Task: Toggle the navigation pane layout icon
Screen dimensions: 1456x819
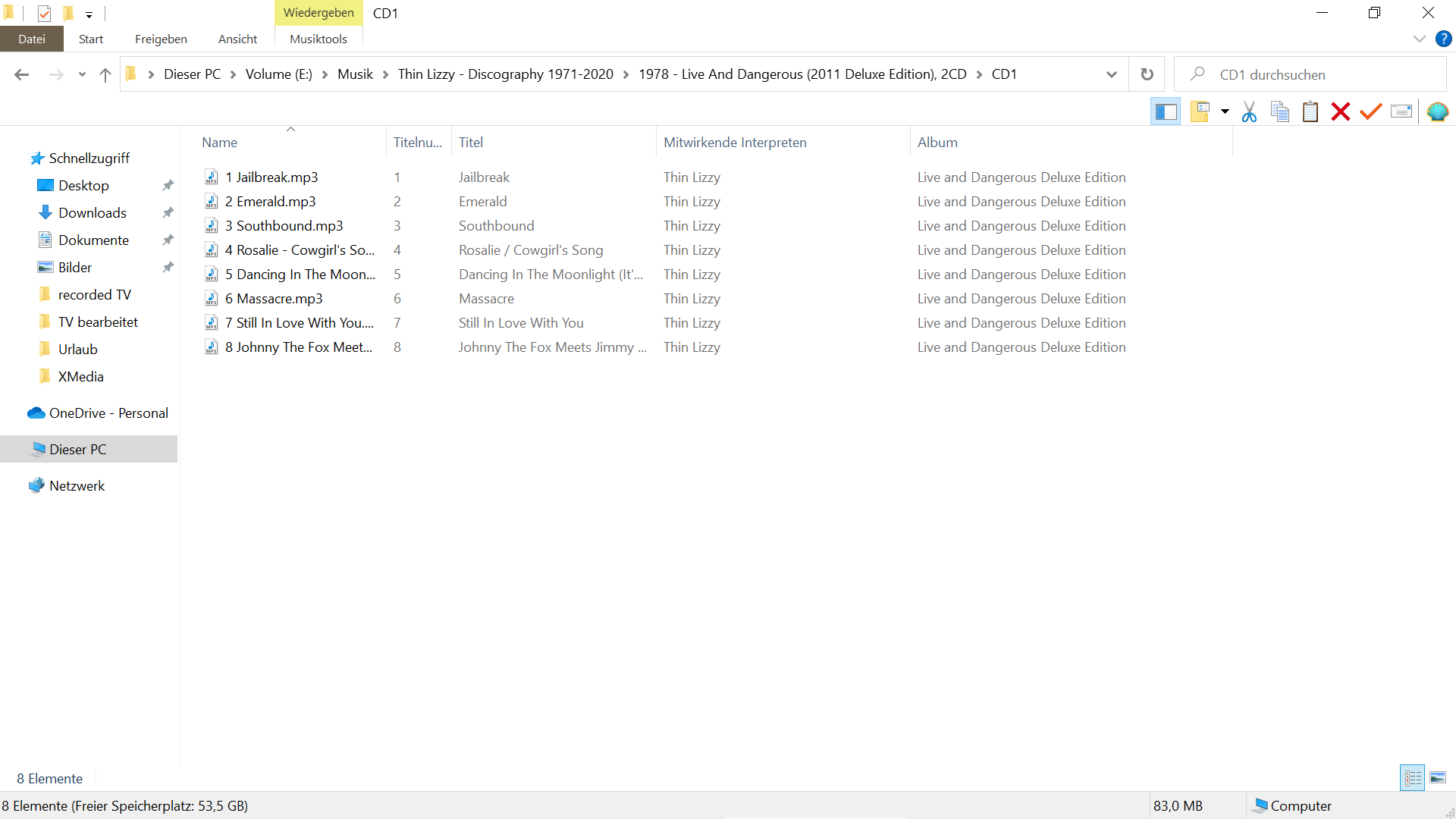Action: pyautogui.click(x=1166, y=112)
